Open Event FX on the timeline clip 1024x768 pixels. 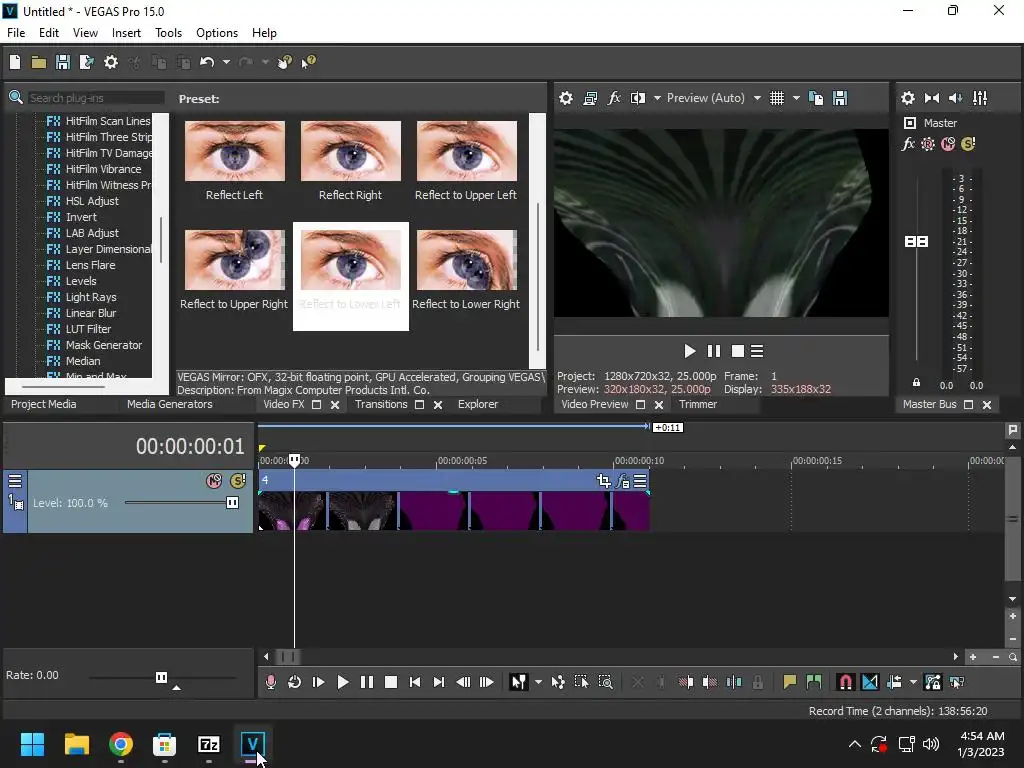click(x=622, y=481)
